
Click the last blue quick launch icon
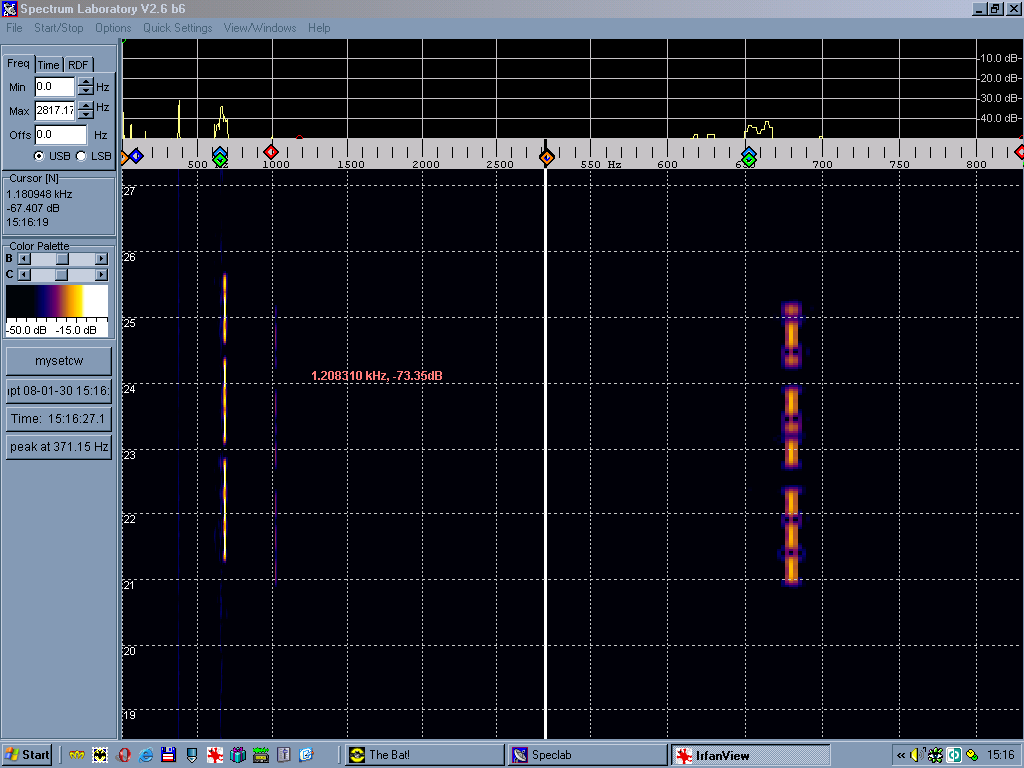(306, 756)
